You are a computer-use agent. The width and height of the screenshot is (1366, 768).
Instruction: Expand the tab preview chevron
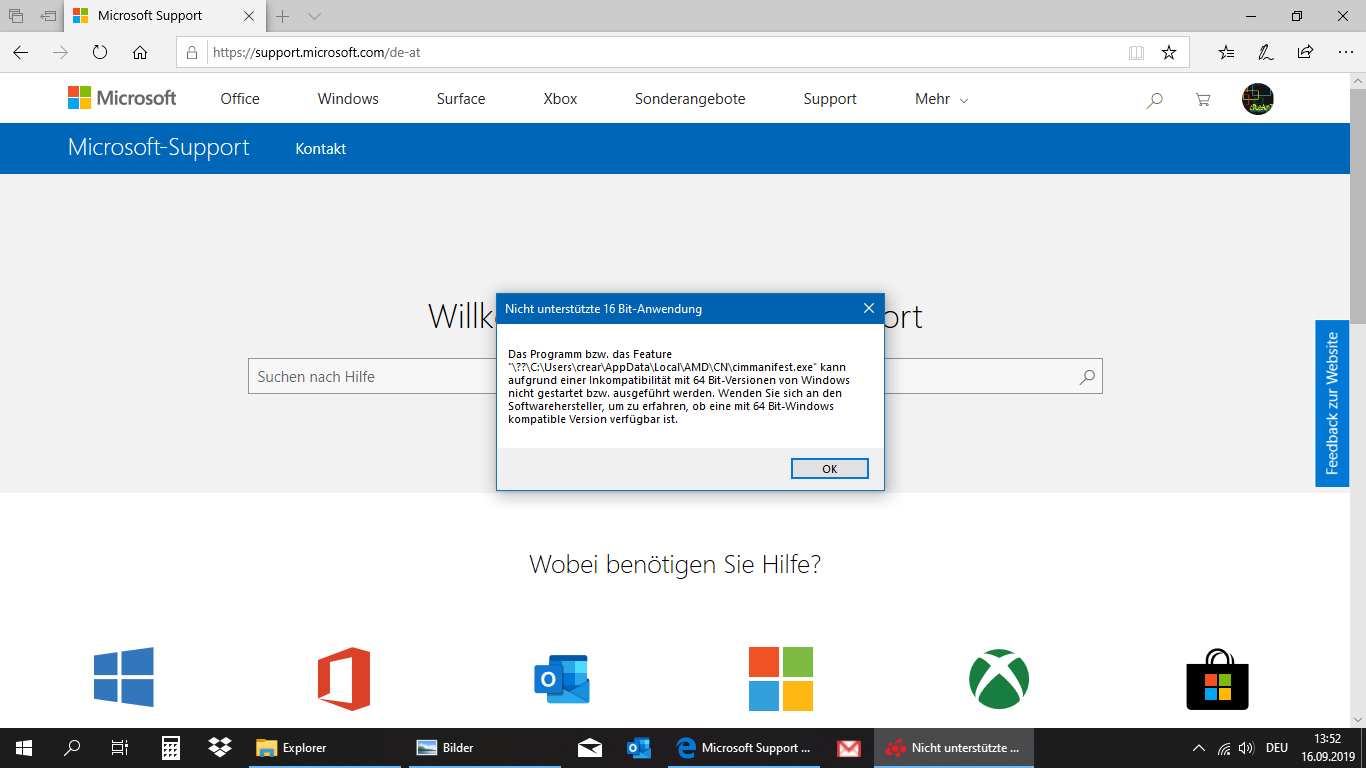pyautogui.click(x=314, y=16)
